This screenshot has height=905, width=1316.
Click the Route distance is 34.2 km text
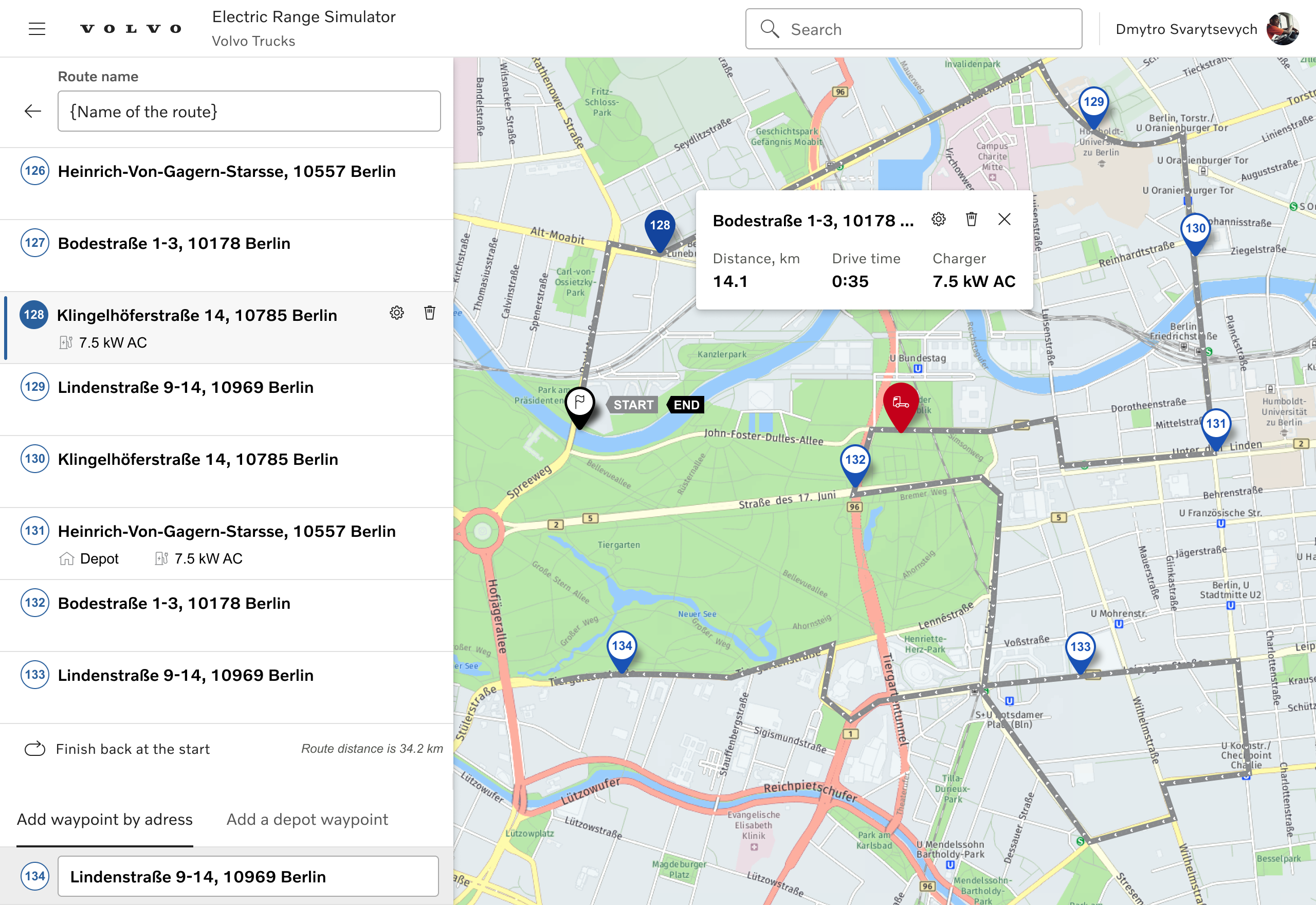tap(372, 749)
